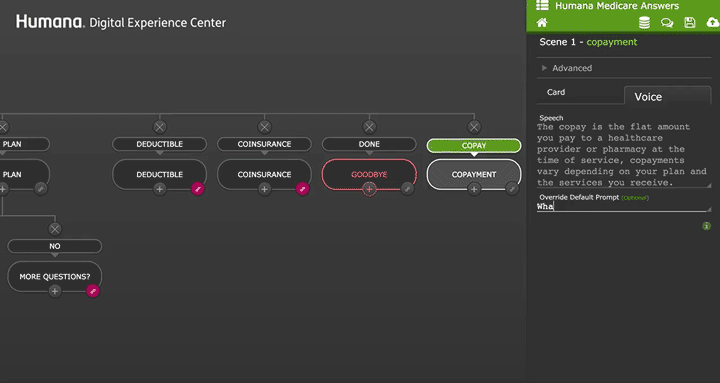The width and height of the screenshot is (720, 383).
Task: Select the green COPAY label
Action: 474,146
